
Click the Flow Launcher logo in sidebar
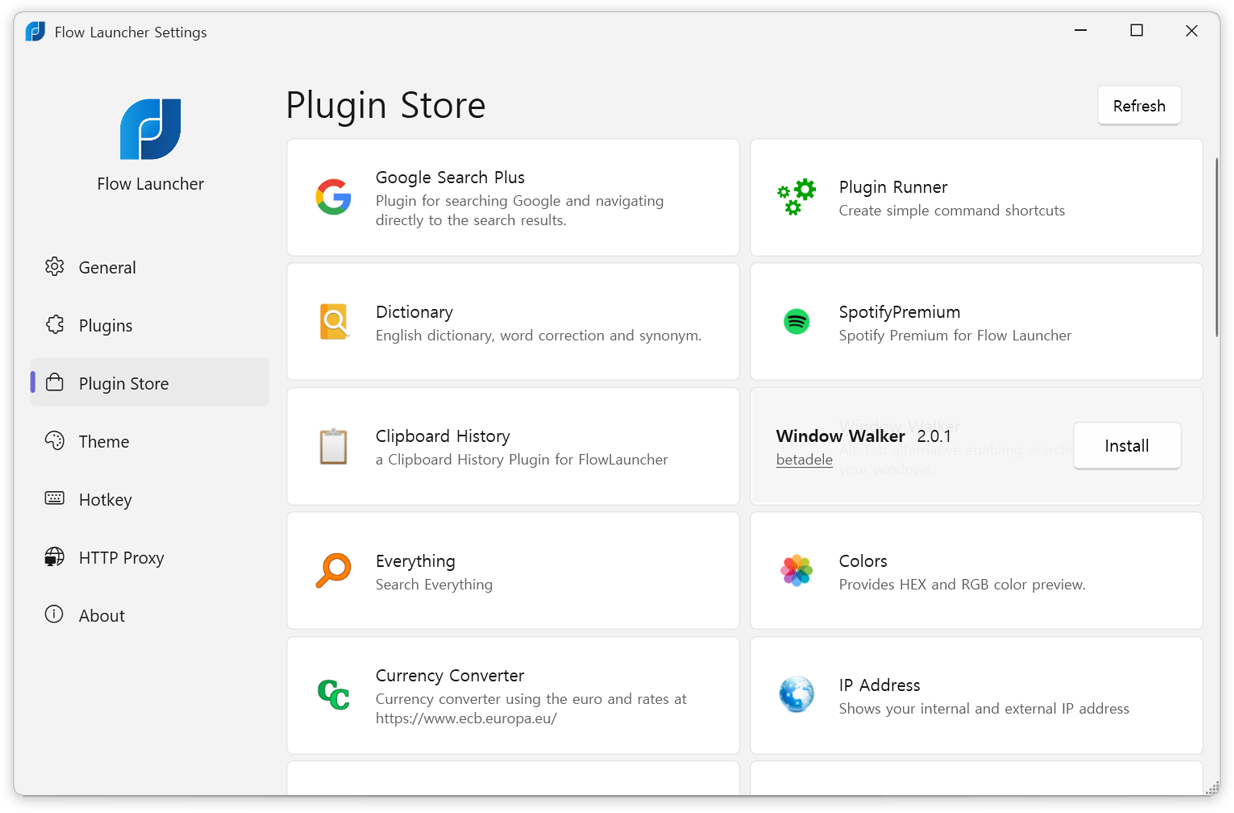point(150,129)
